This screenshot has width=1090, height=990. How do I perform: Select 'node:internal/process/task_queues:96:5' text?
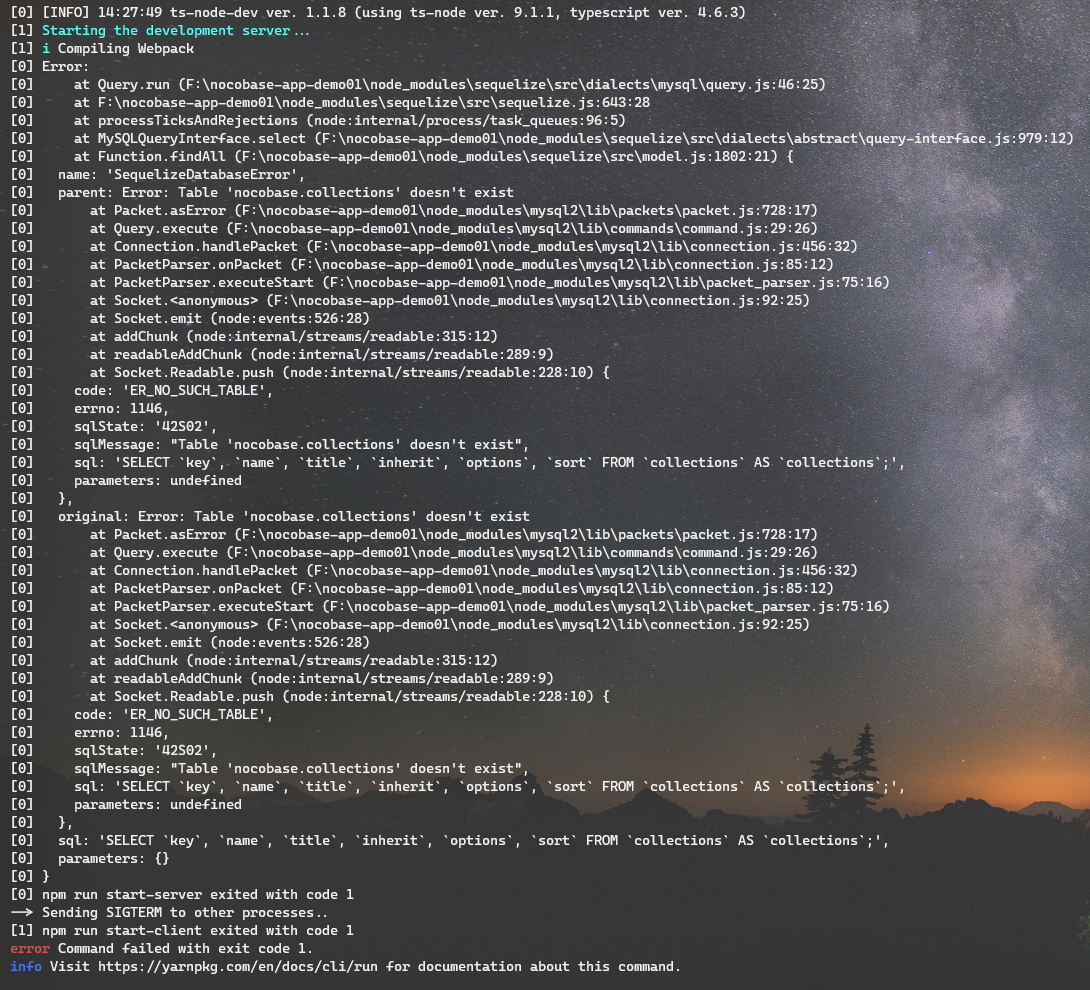[466, 120]
